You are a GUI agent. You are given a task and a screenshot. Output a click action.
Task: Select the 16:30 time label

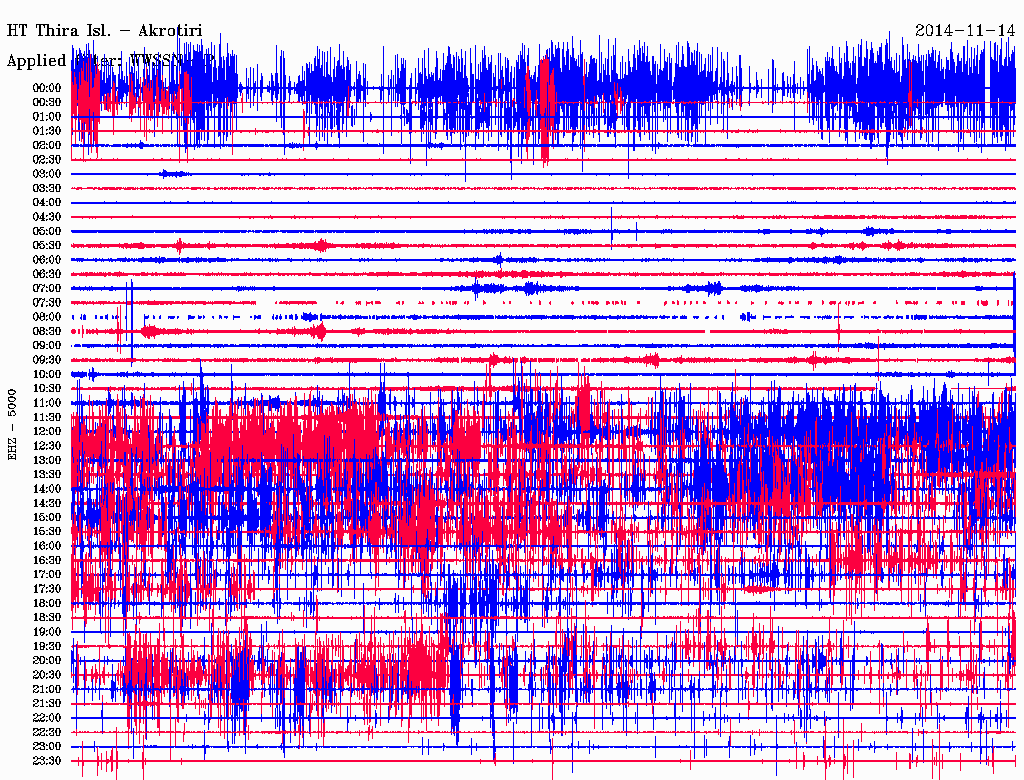(x=46, y=561)
